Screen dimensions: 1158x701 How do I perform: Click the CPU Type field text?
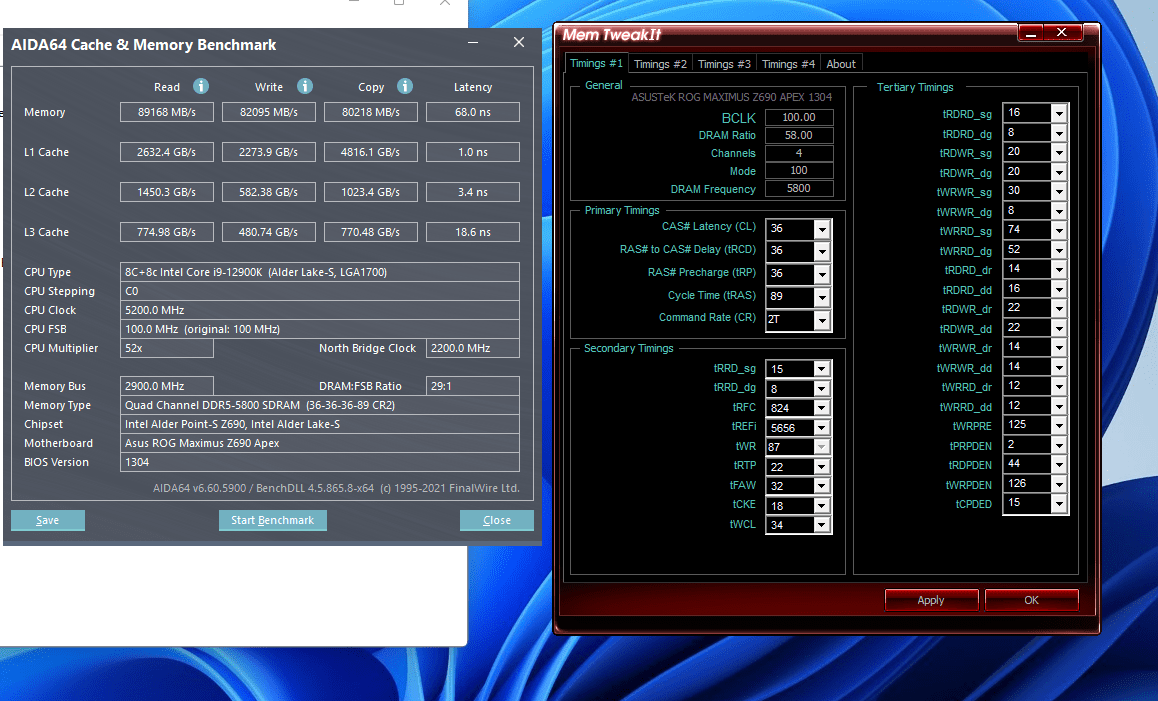(x=320, y=272)
